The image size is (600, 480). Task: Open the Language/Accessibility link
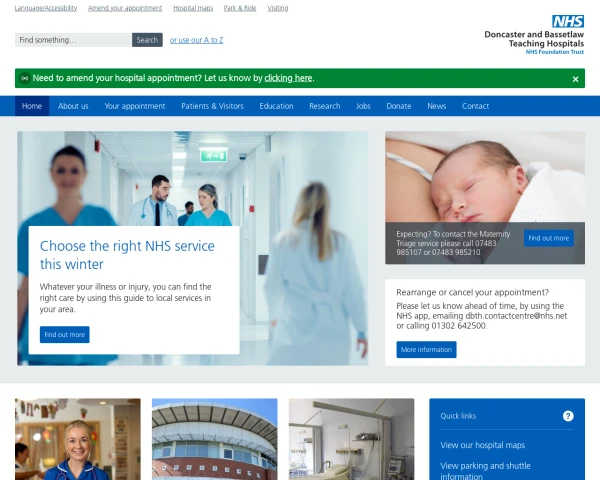[x=46, y=8]
